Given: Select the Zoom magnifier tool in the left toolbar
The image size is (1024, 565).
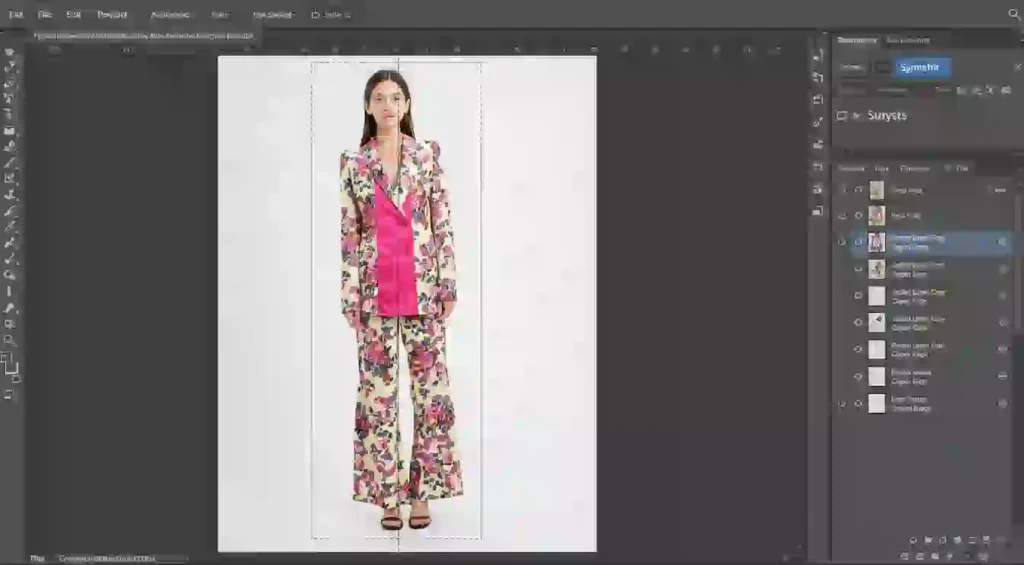Looking at the screenshot, I should [x=10, y=340].
